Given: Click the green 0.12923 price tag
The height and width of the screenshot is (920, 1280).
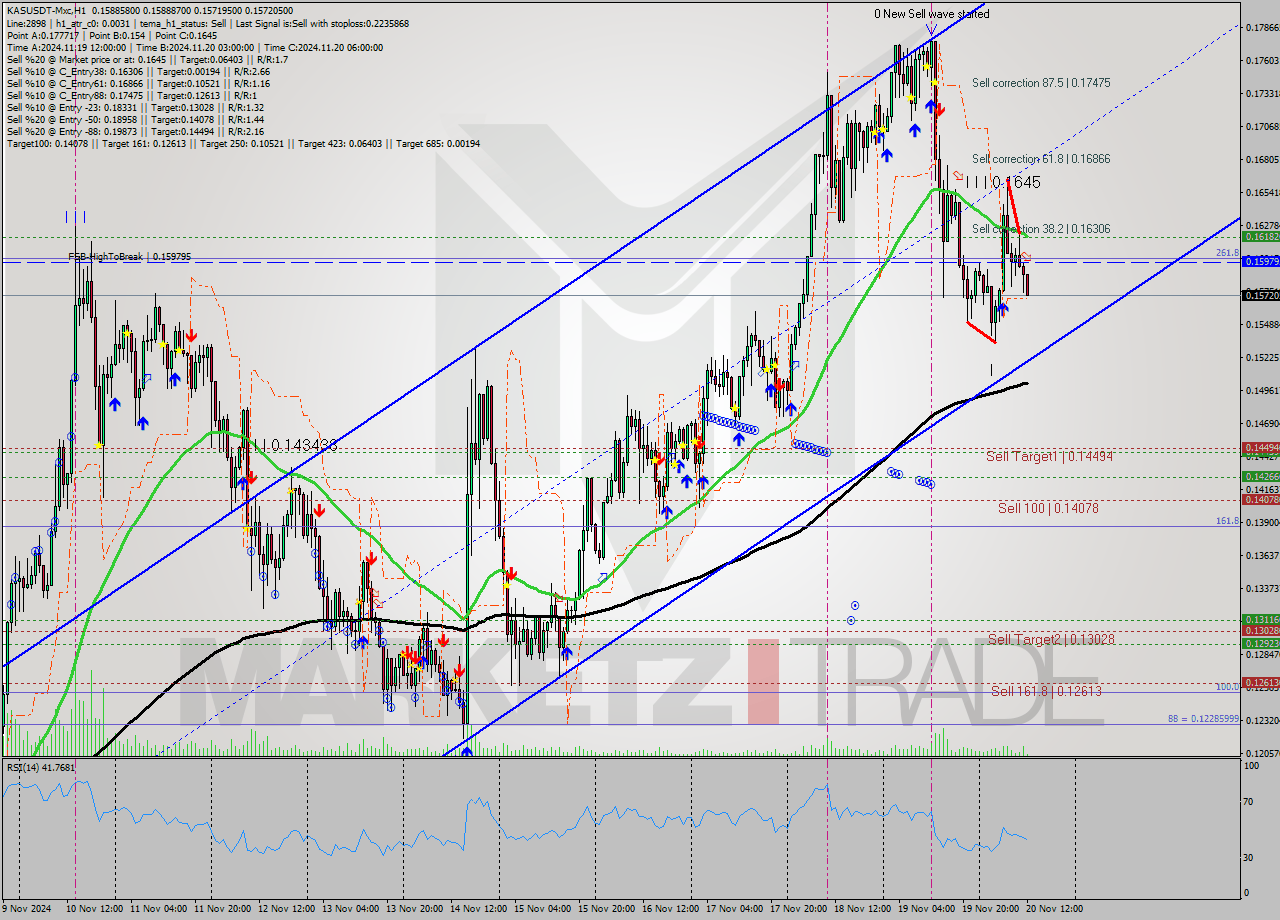Looking at the screenshot, I should (1260, 643).
